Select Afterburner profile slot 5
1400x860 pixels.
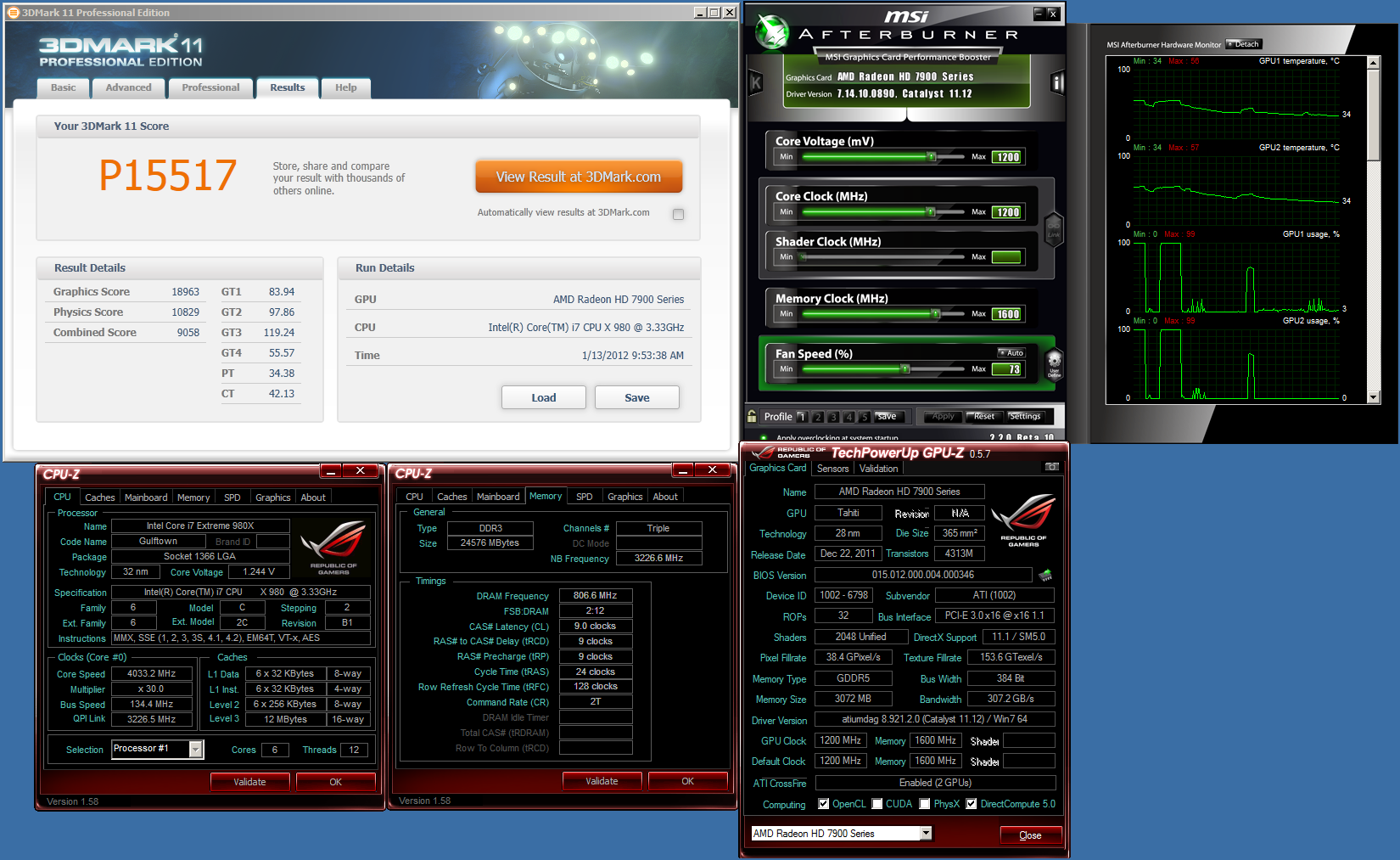tap(864, 417)
